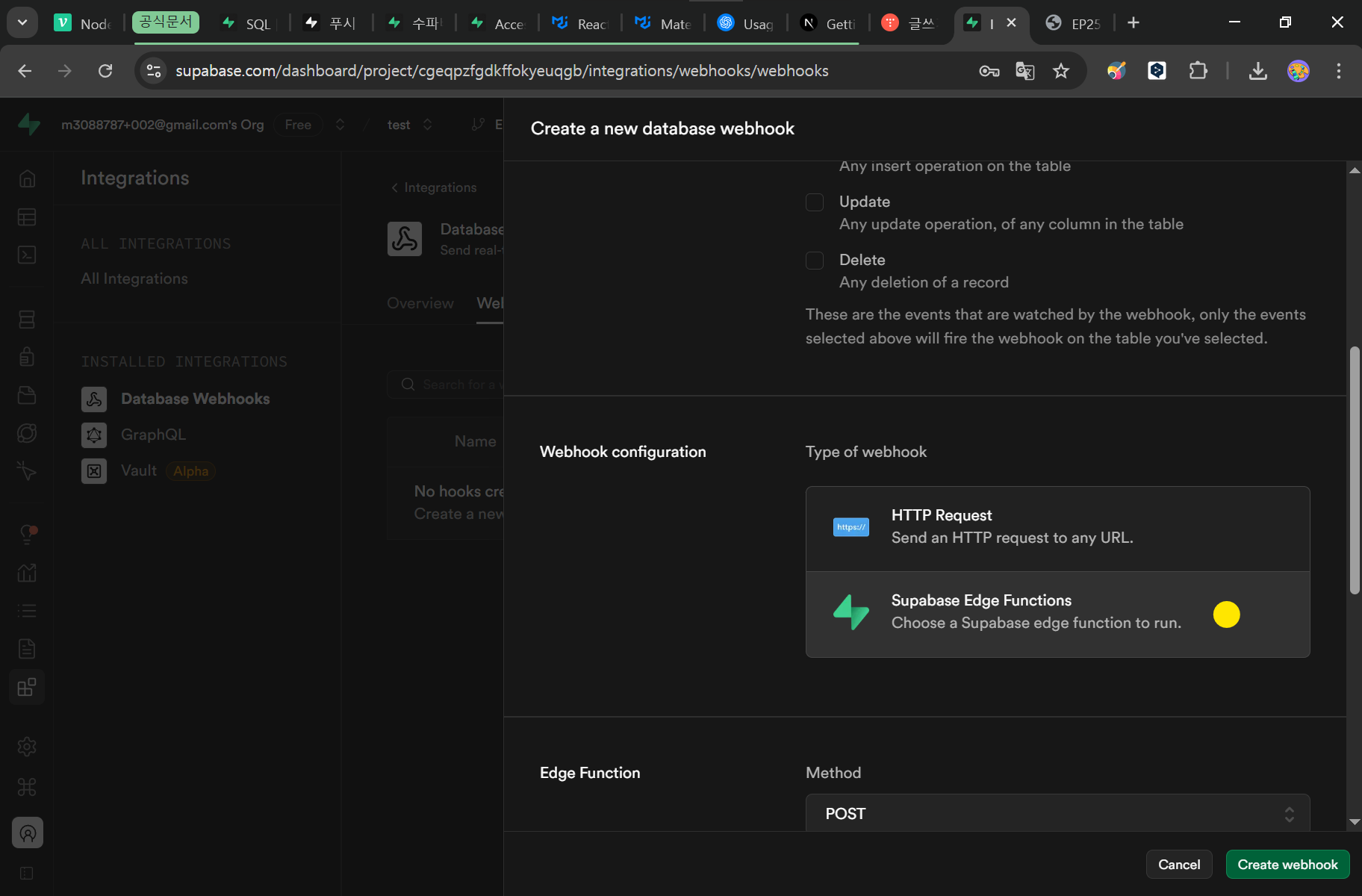This screenshot has height=896, width=1362.
Task: Enable the Update event checkbox
Action: (x=815, y=202)
